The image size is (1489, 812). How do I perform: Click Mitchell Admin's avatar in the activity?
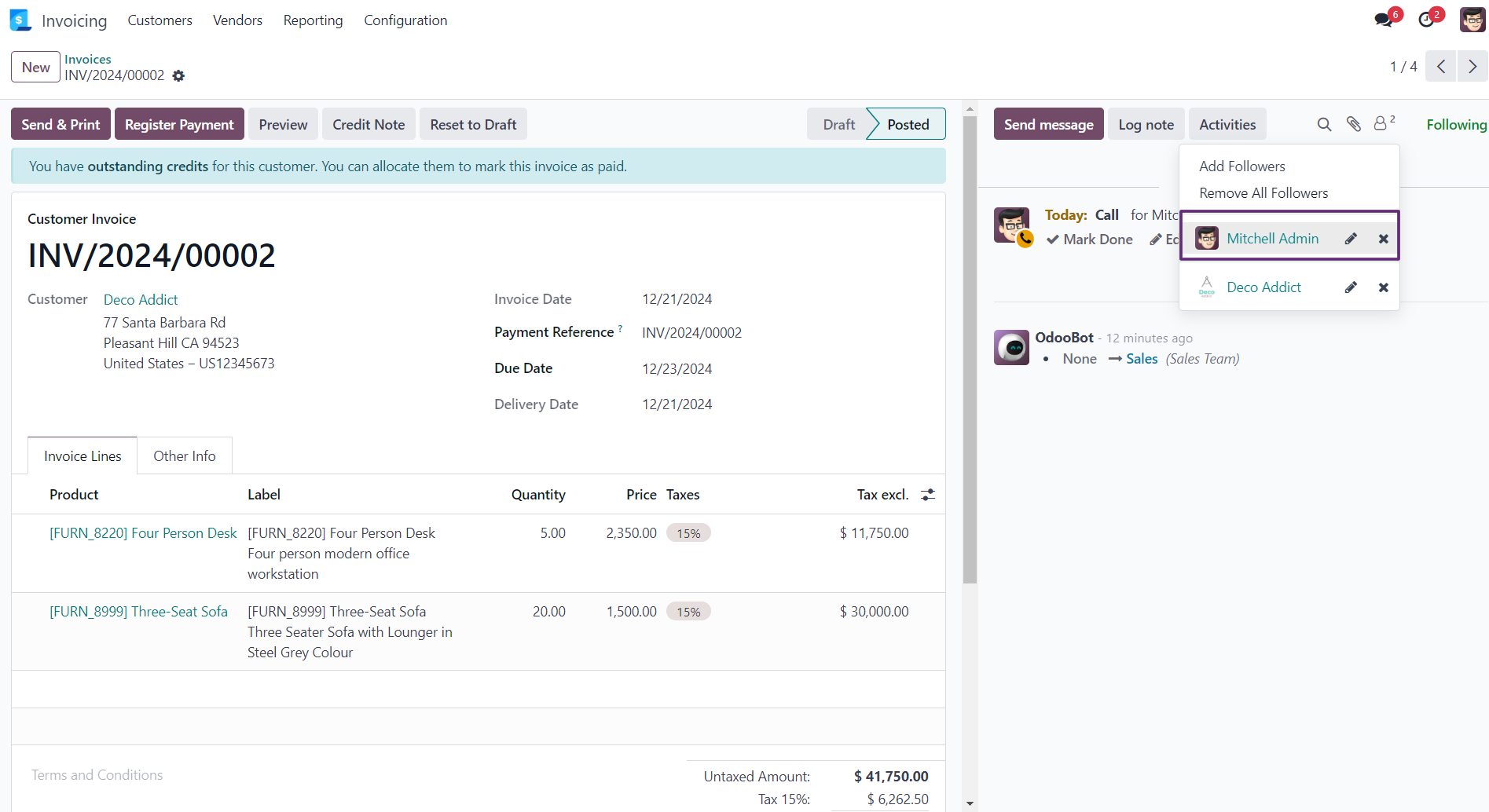click(1012, 225)
